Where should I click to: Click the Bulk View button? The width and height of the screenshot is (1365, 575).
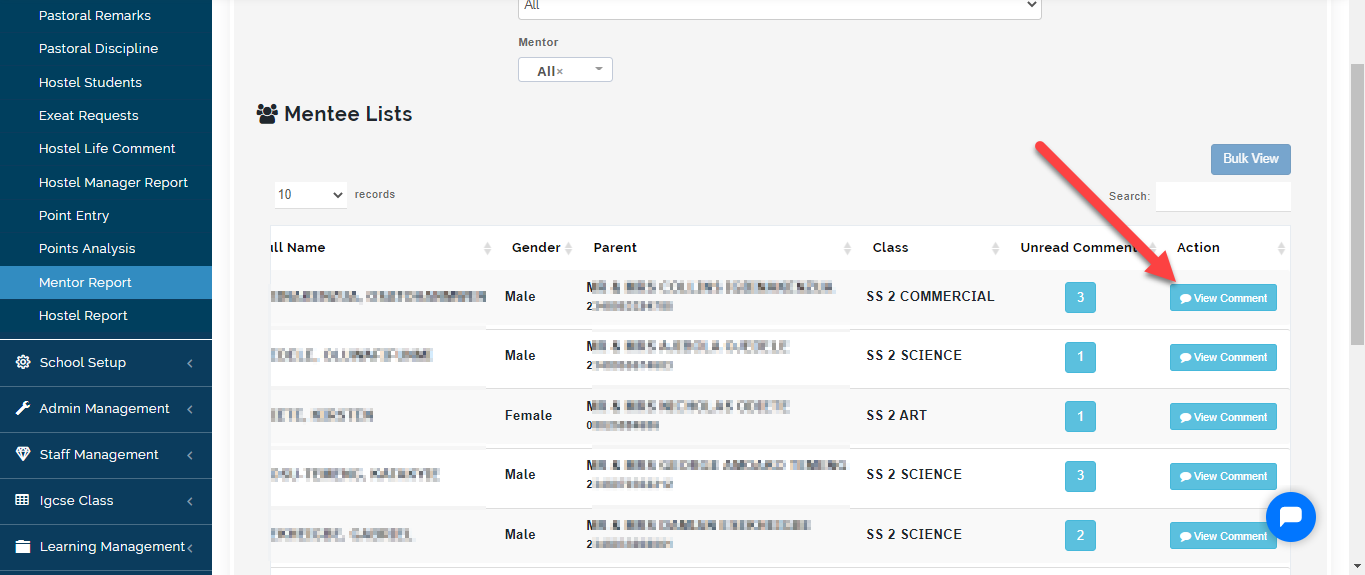(1251, 159)
